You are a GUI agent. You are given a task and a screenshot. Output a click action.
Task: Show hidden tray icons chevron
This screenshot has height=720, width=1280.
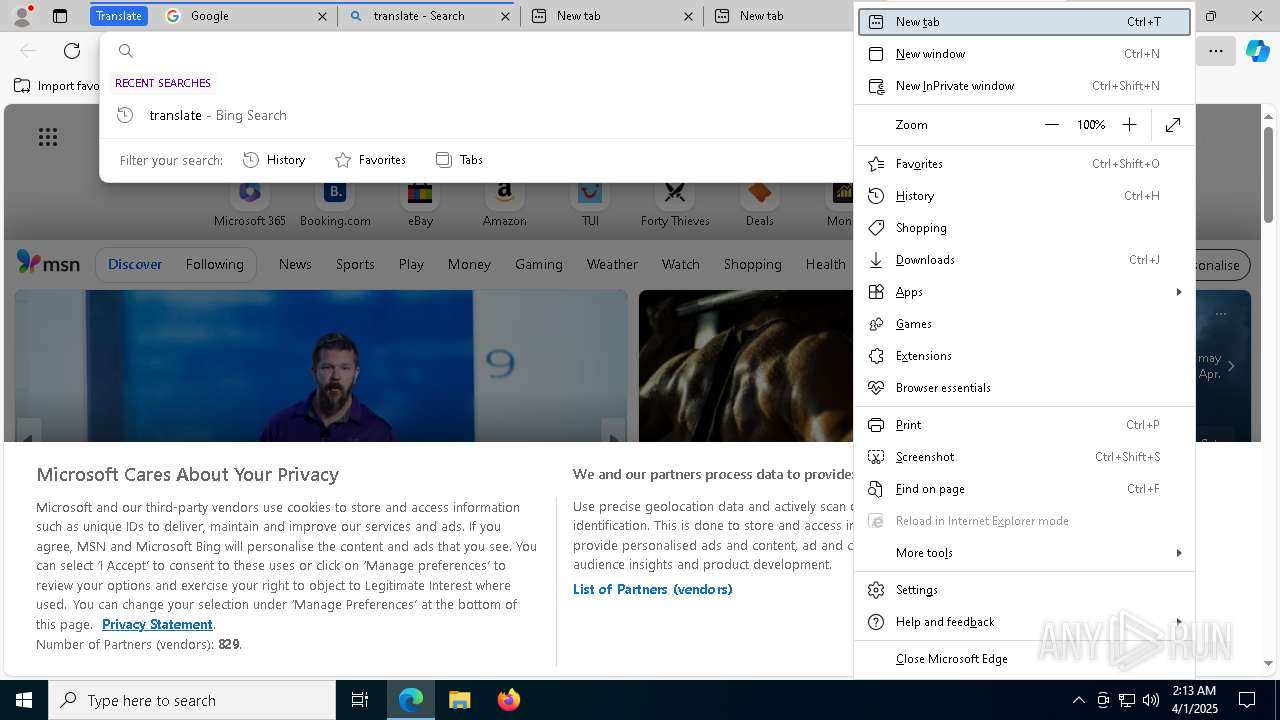click(1079, 700)
